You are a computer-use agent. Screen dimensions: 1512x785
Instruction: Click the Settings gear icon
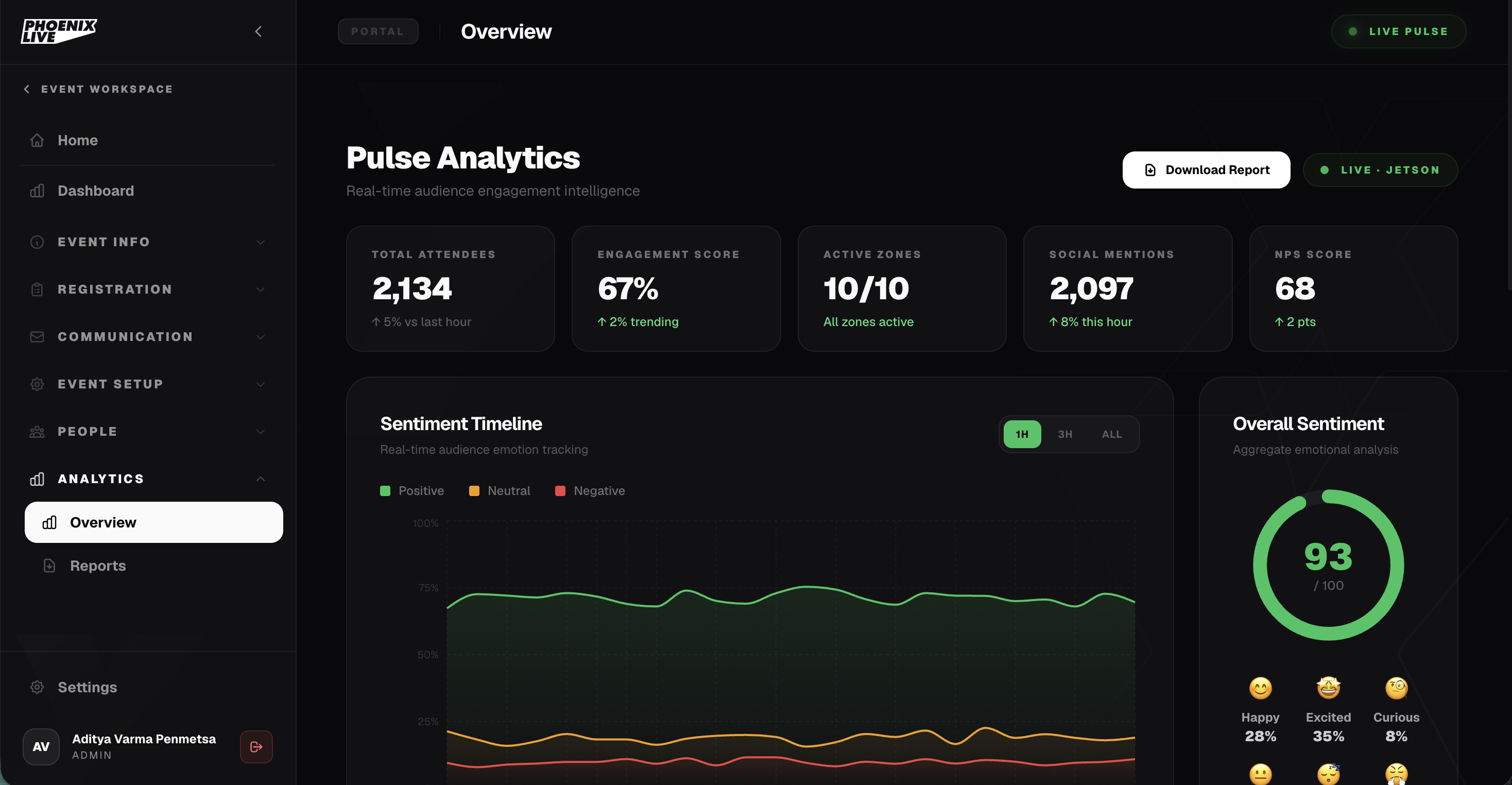pyautogui.click(x=37, y=687)
